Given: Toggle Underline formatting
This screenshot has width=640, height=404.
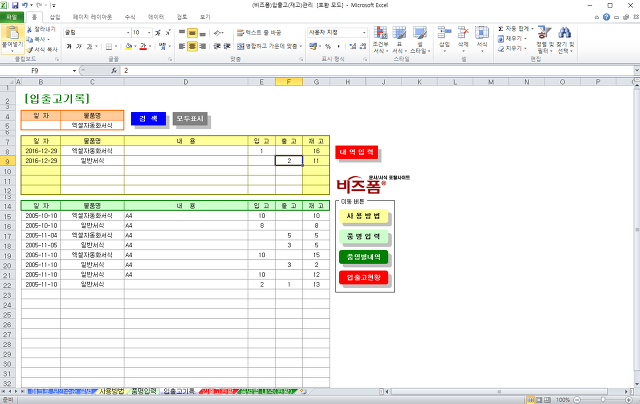Looking at the screenshot, I should point(89,46).
